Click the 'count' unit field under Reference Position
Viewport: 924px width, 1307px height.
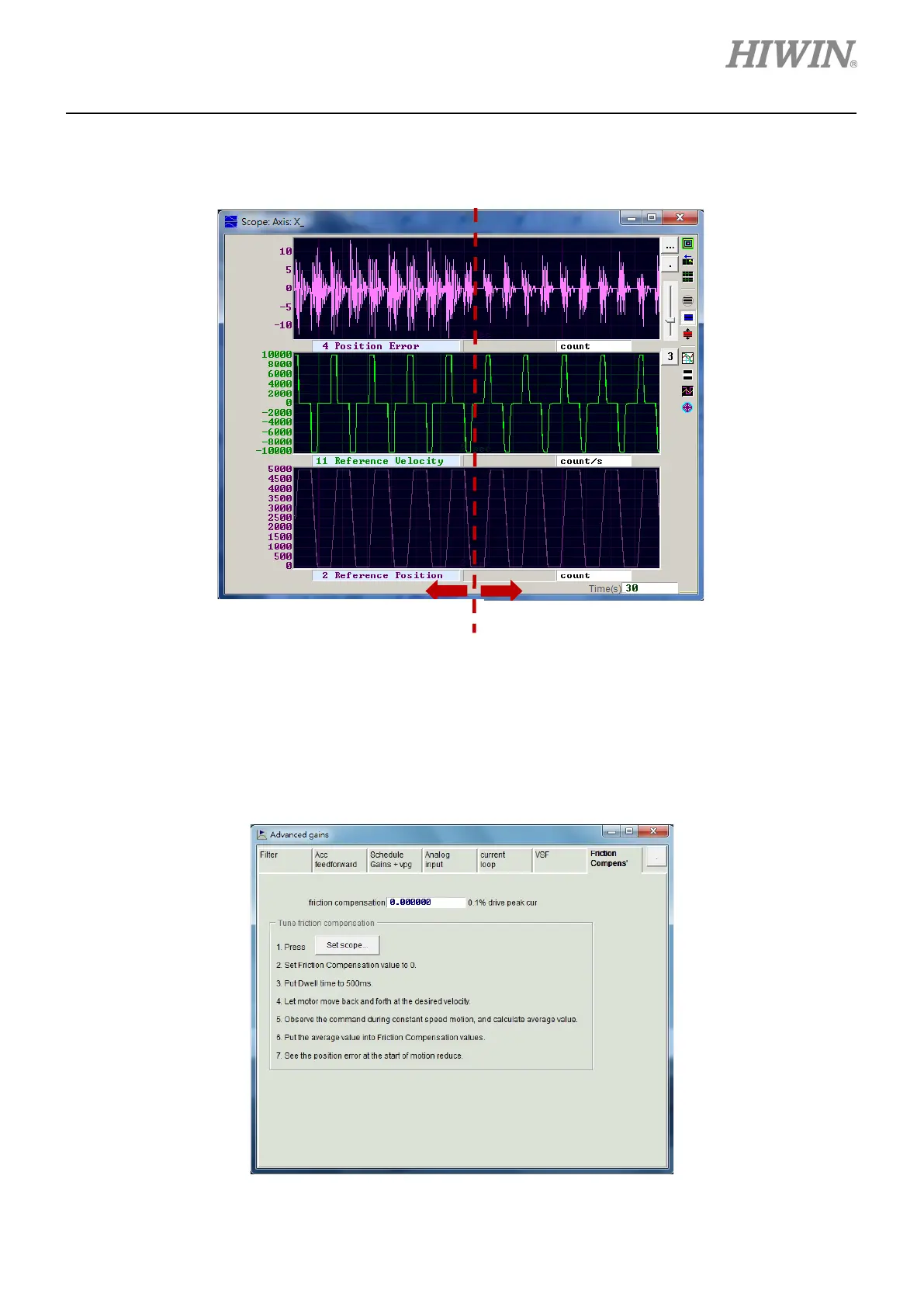[x=594, y=576]
